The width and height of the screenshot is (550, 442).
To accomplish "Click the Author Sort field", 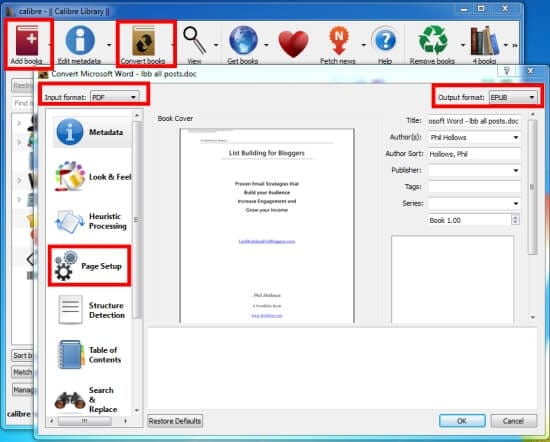I will (x=474, y=154).
